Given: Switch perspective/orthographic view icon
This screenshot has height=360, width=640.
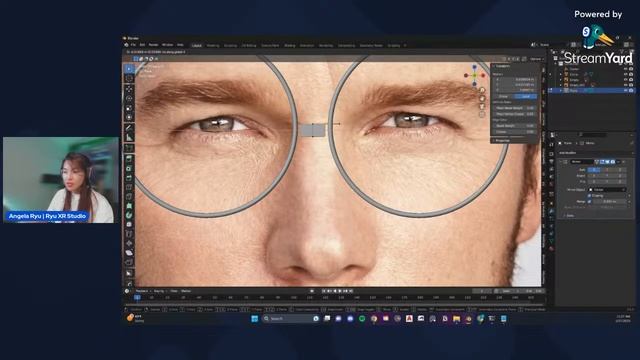Looking at the screenshot, I should point(482,115).
